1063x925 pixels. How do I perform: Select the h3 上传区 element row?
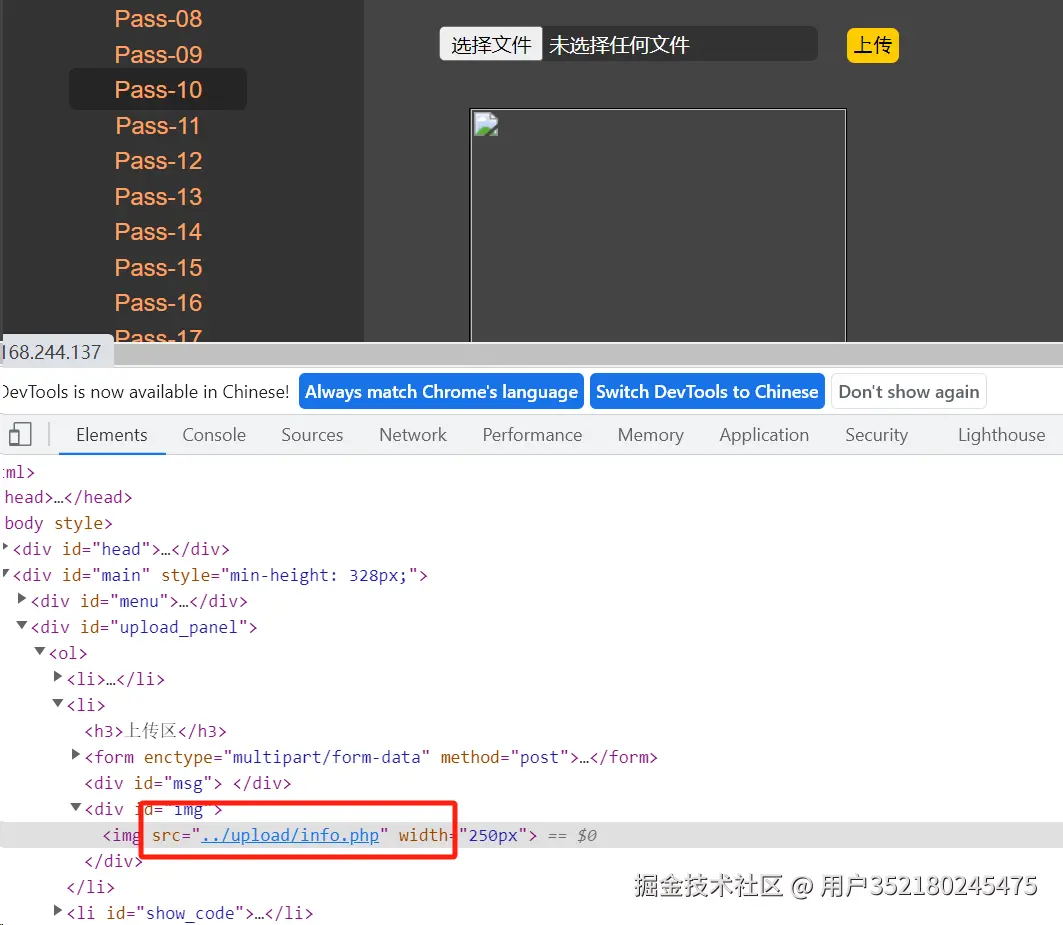pyautogui.click(x=155, y=731)
